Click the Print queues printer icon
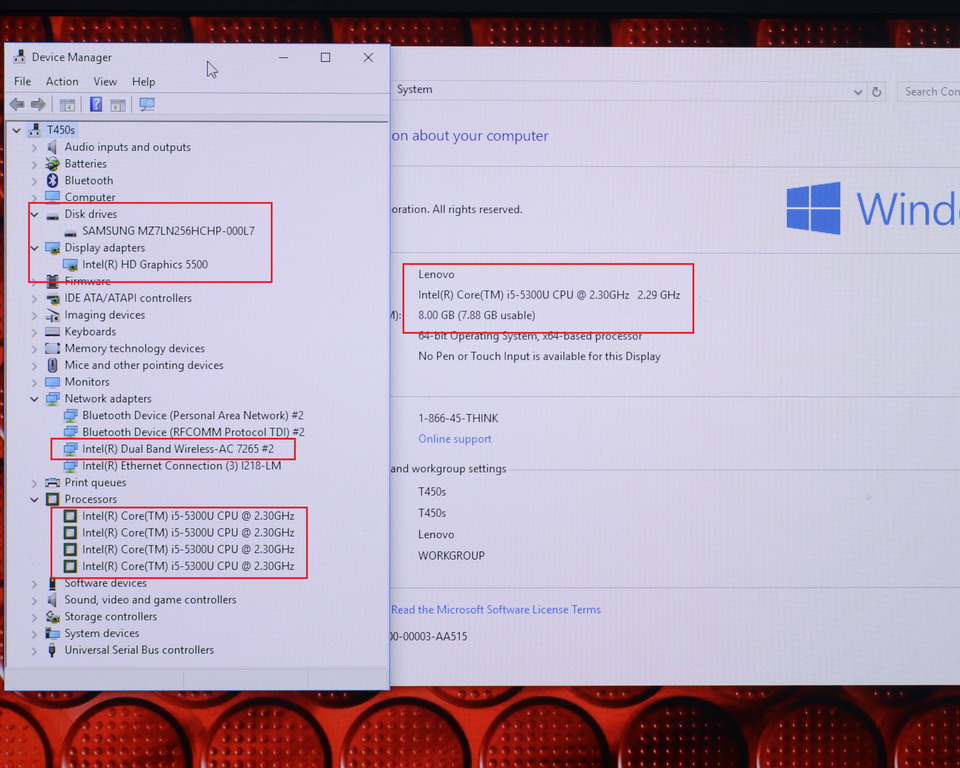 pos(53,483)
